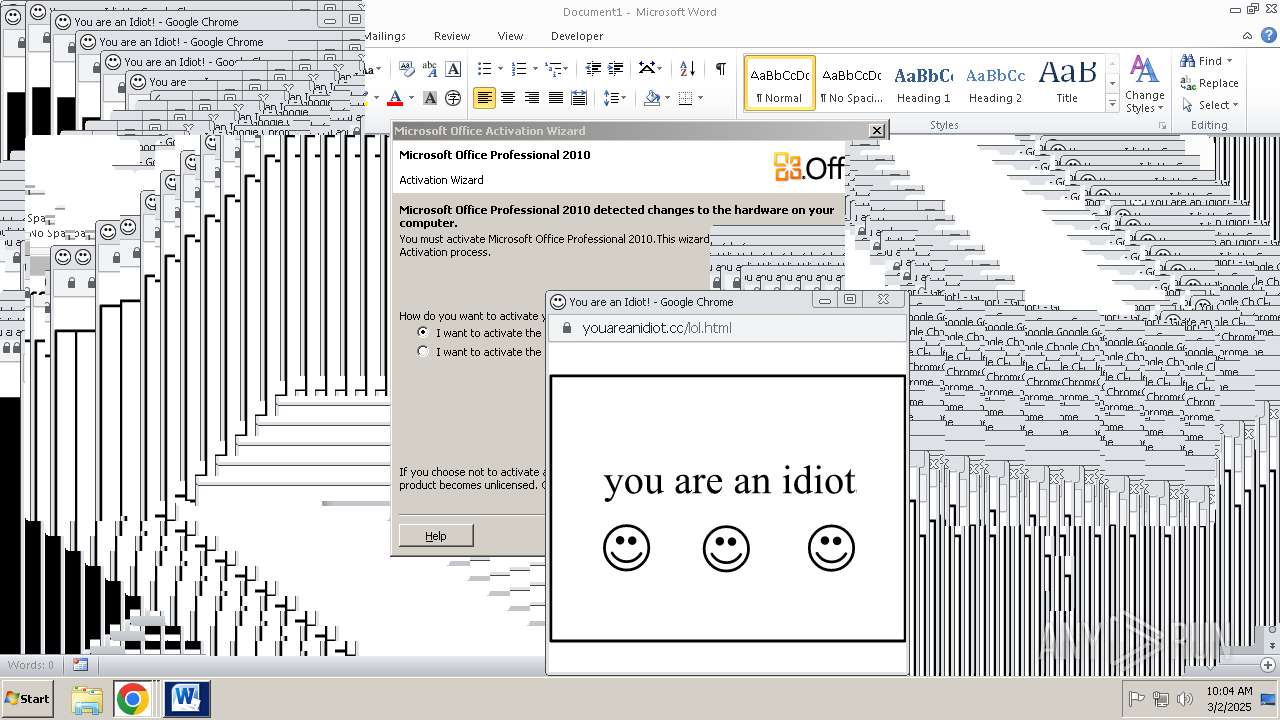The width and height of the screenshot is (1280, 720).
Task: Expand the line spacing dropdown arrow
Action: pos(623,98)
